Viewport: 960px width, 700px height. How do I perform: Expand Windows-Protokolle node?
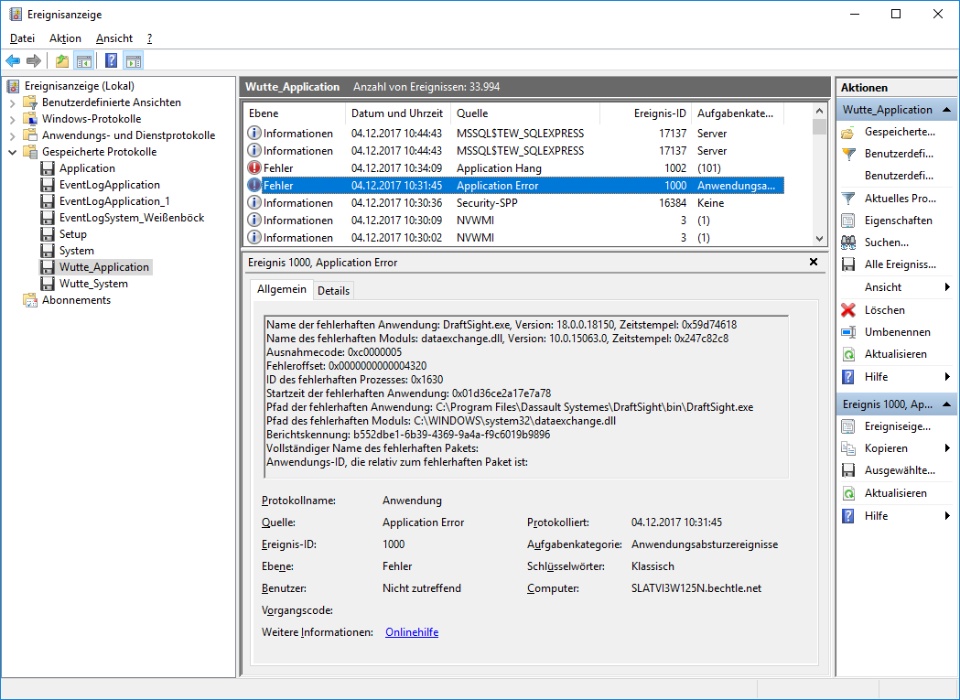pos(13,119)
